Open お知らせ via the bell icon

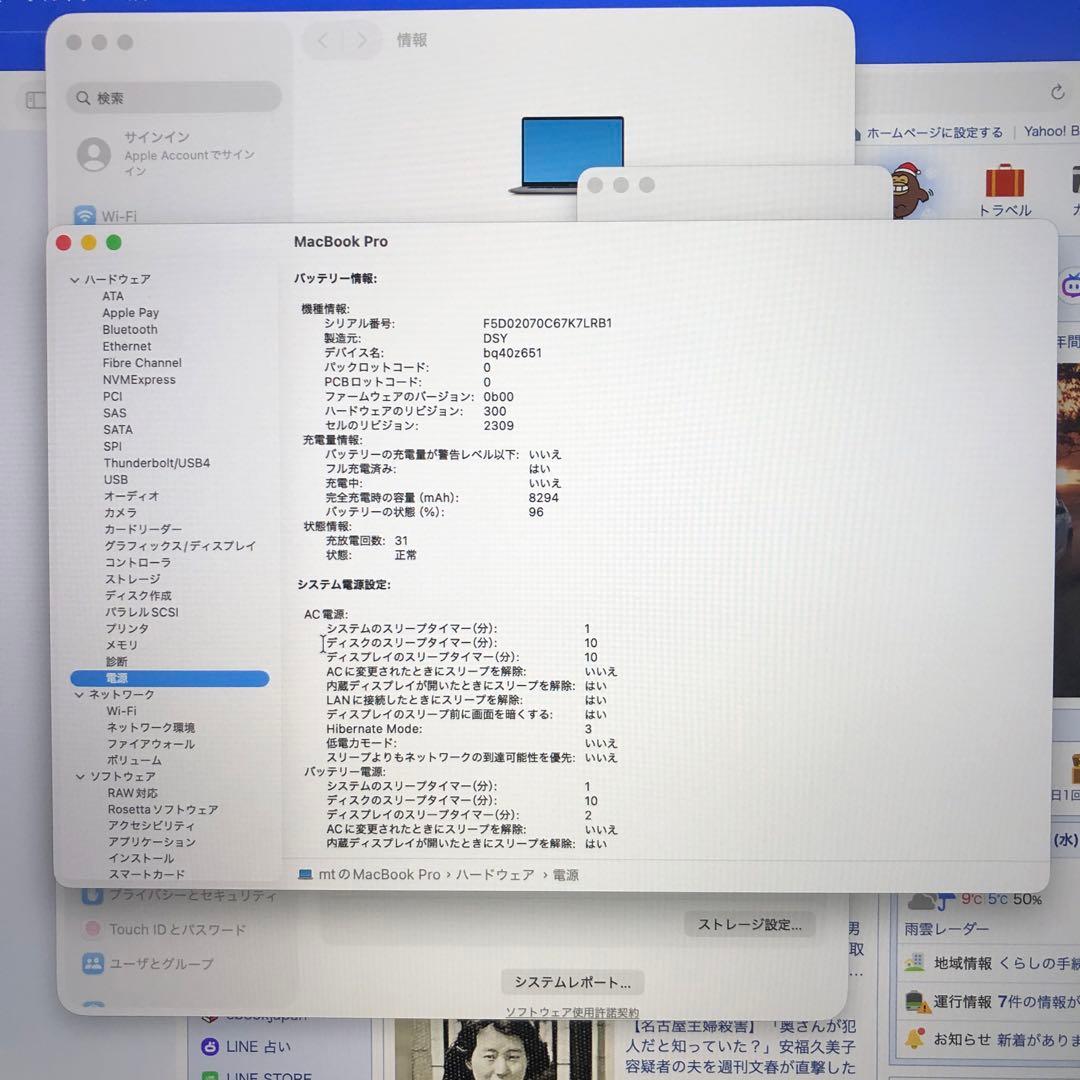point(918,1038)
